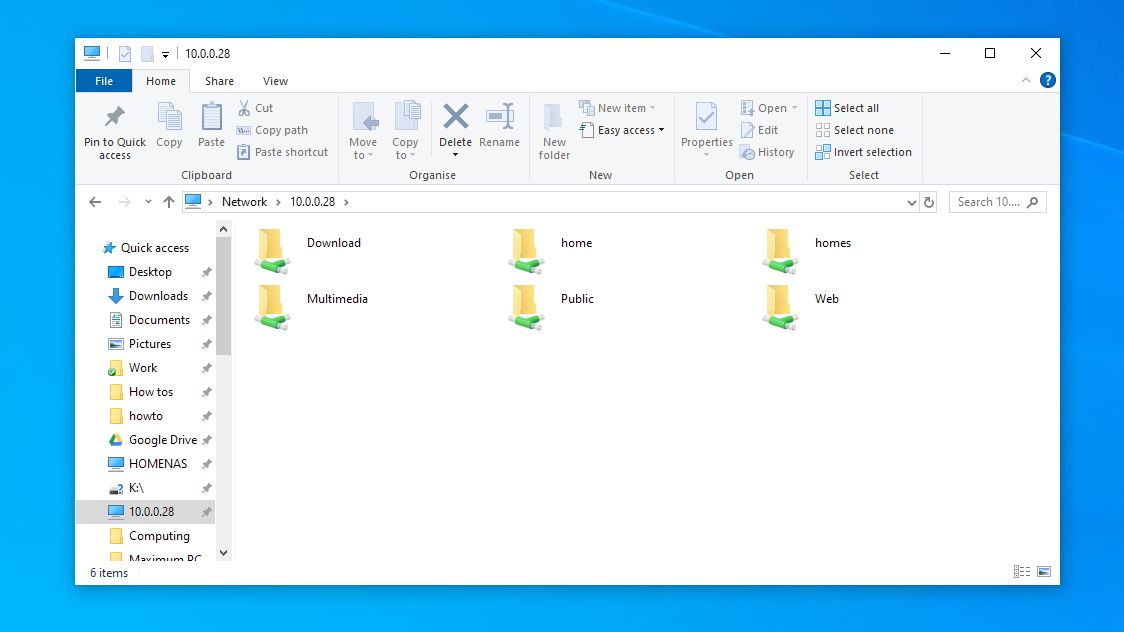Open the File menu
Viewport: 1124px width, 632px height.
pos(103,81)
